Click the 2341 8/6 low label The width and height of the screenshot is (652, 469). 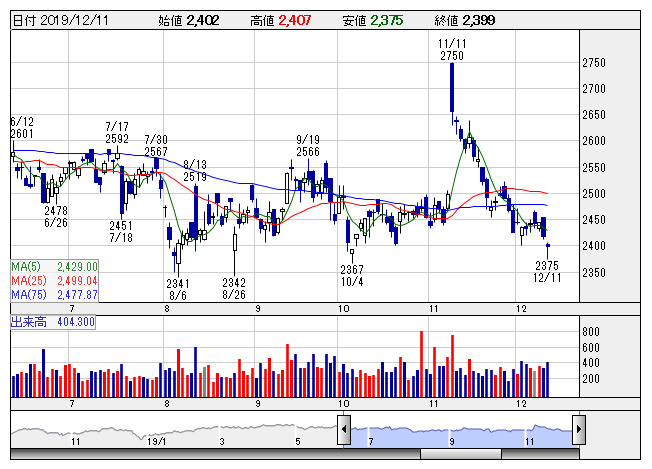point(178,289)
